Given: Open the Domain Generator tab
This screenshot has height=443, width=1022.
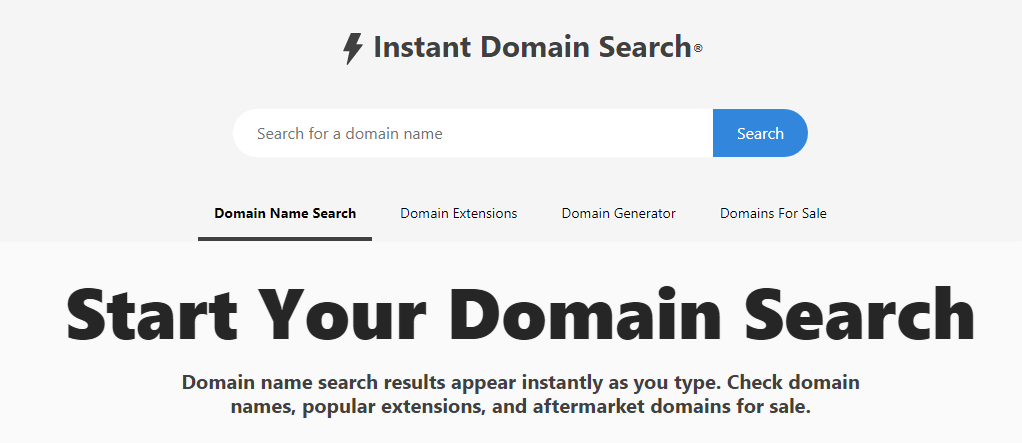Looking at the screenshot, I should click(x=619, y=214).
